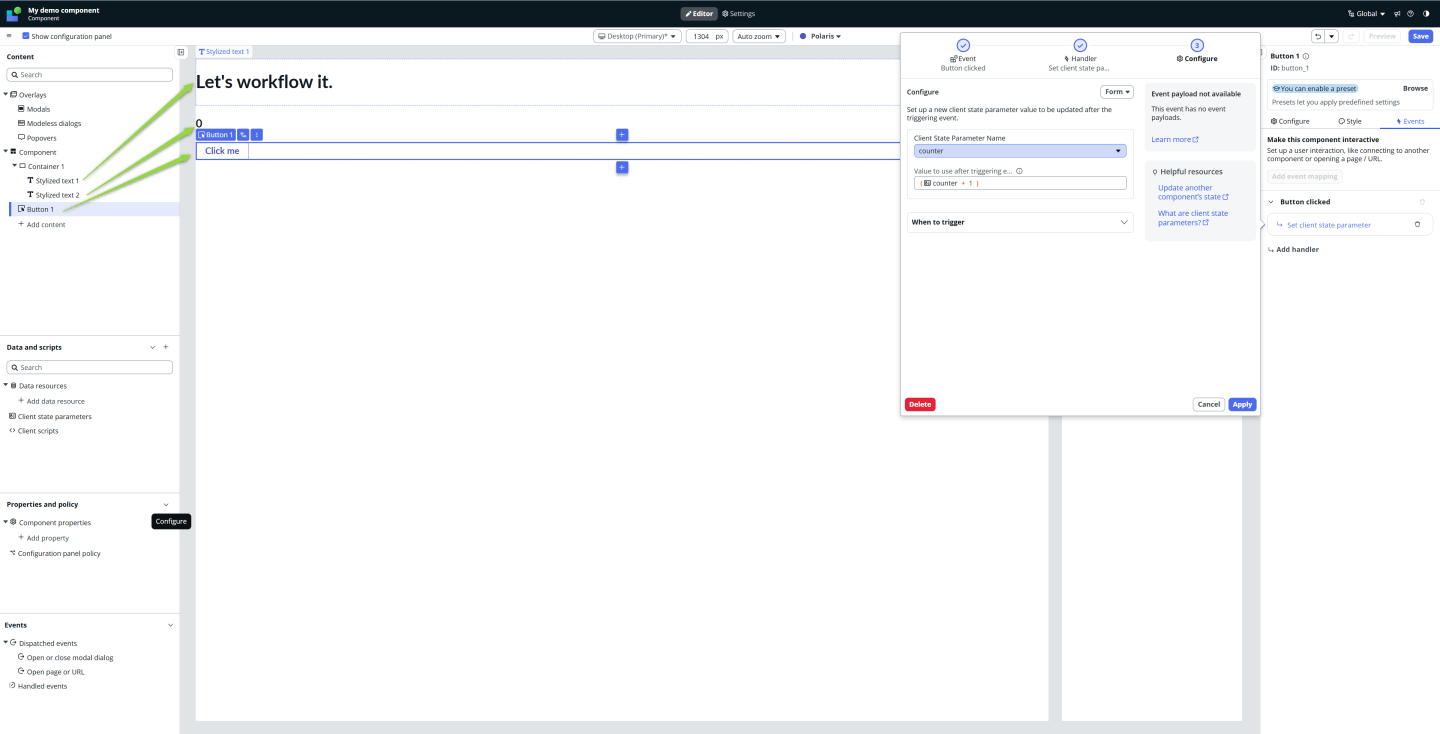The image size is (1440, 734).
Task: Switch to the Style tab
Action: pos(1350,121)
